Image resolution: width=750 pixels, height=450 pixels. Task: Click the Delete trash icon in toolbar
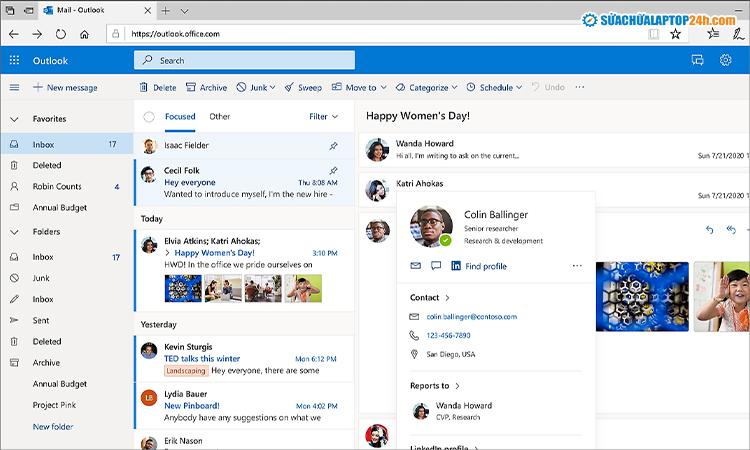pos(144,88)
